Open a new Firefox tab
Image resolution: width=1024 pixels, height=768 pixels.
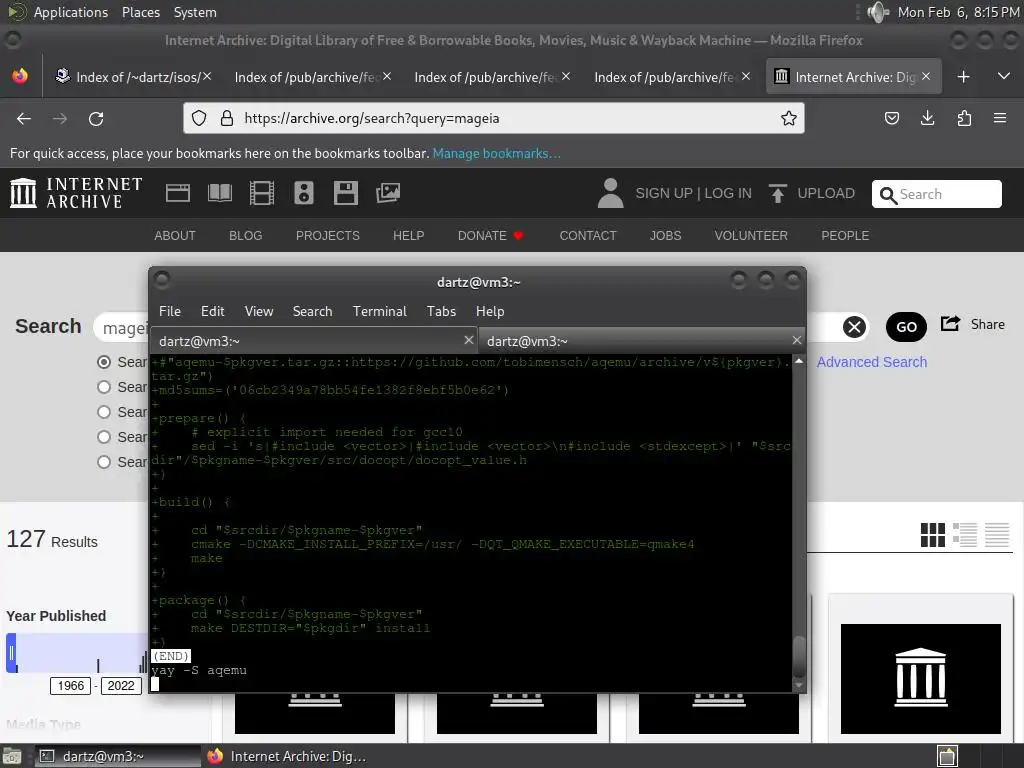(963, 76)
